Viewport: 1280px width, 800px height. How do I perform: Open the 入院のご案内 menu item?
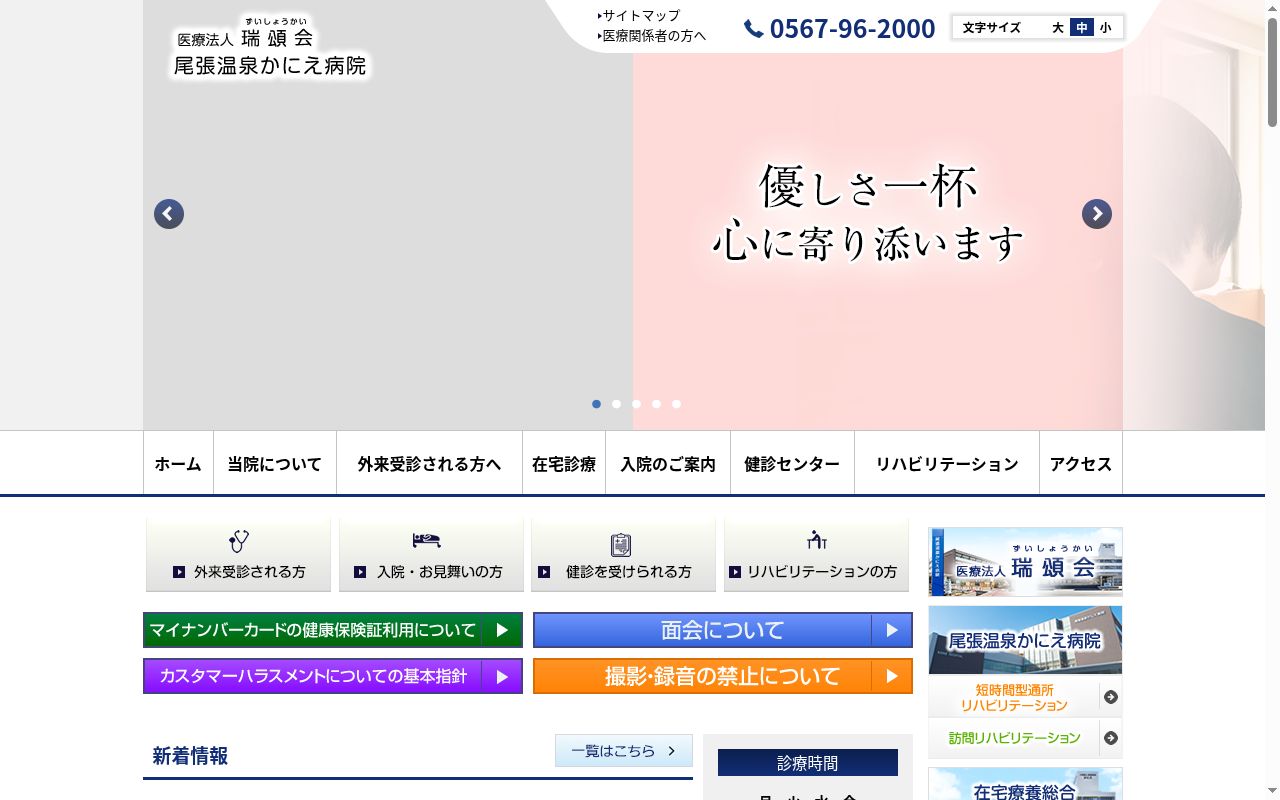pos(668,463)
